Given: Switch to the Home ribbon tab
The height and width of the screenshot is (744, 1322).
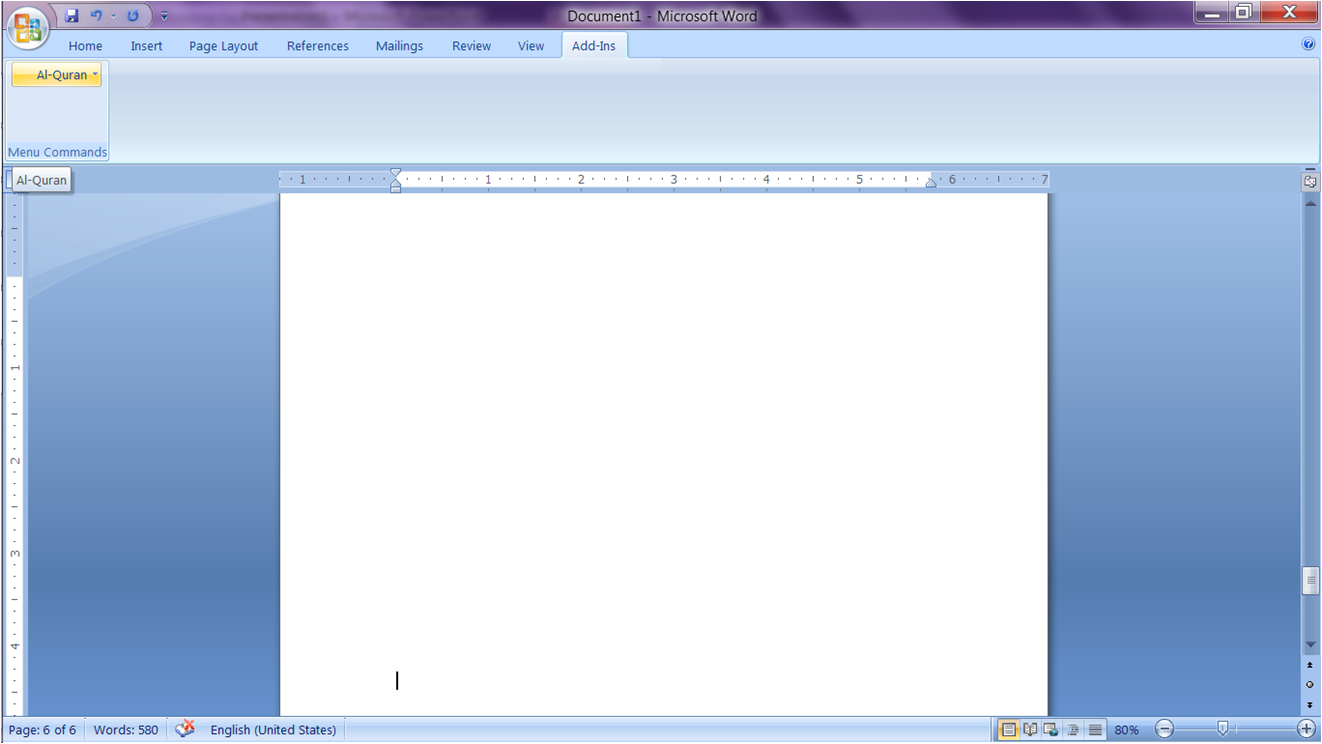Looking at the screenshot, I should 85,45.
